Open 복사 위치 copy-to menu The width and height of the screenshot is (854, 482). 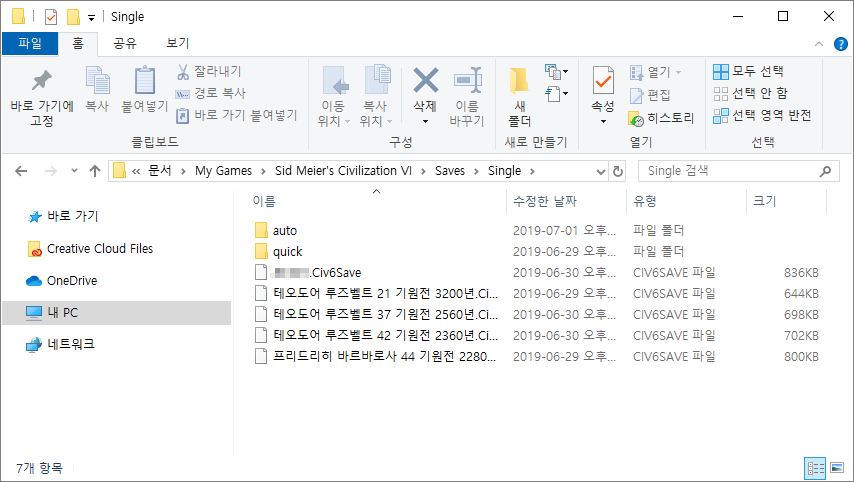(x=375, y=97)
